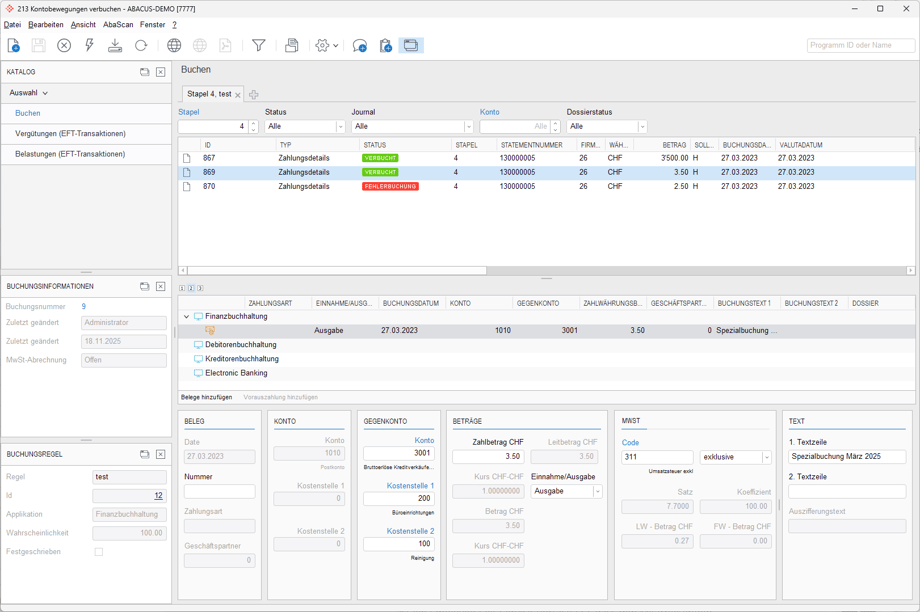Click the new document toolbar icon
920x612 pixels.
pyautogui.click(x=14, y=46)
